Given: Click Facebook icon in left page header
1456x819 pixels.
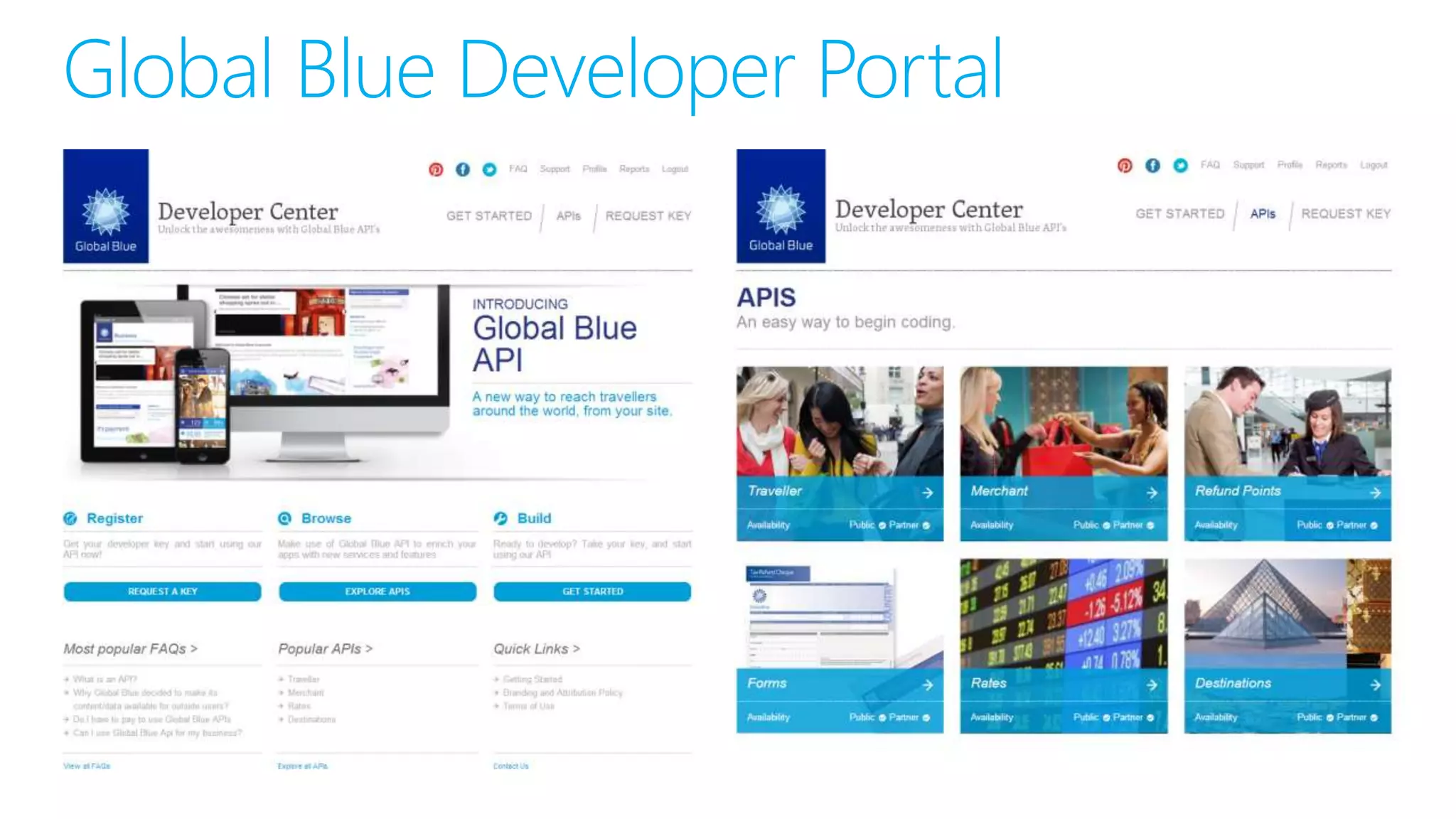Looking at the screenshot, I should [463, 169].
